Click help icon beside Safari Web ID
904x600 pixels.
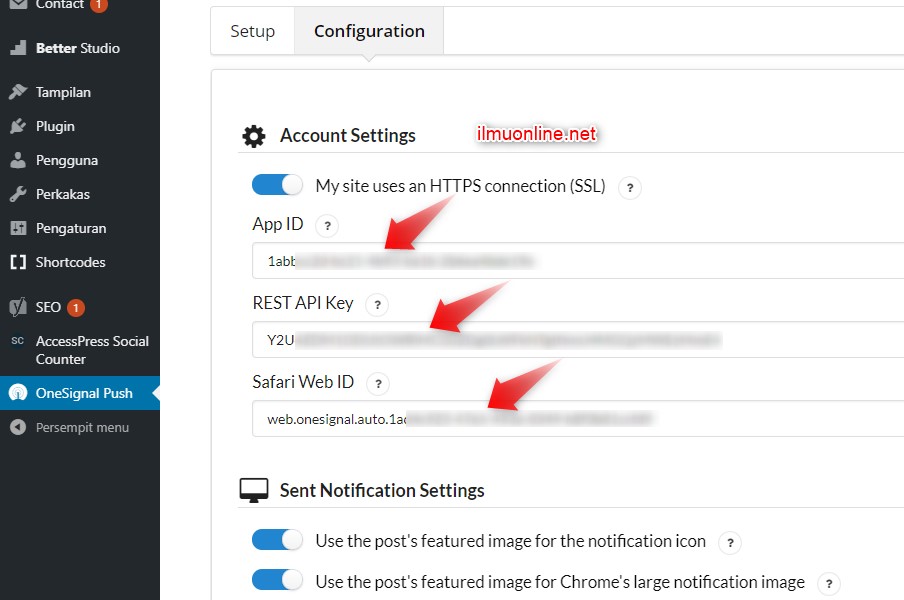pos(376,383)
